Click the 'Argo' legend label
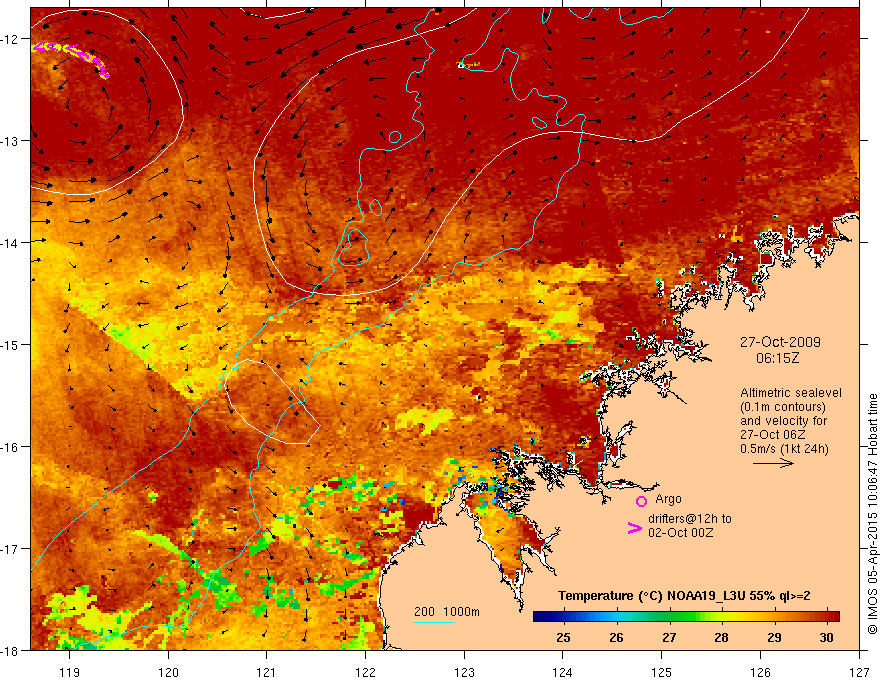Image resolution: width=880 pixels, height=680 pixels. tap(668, 499)
